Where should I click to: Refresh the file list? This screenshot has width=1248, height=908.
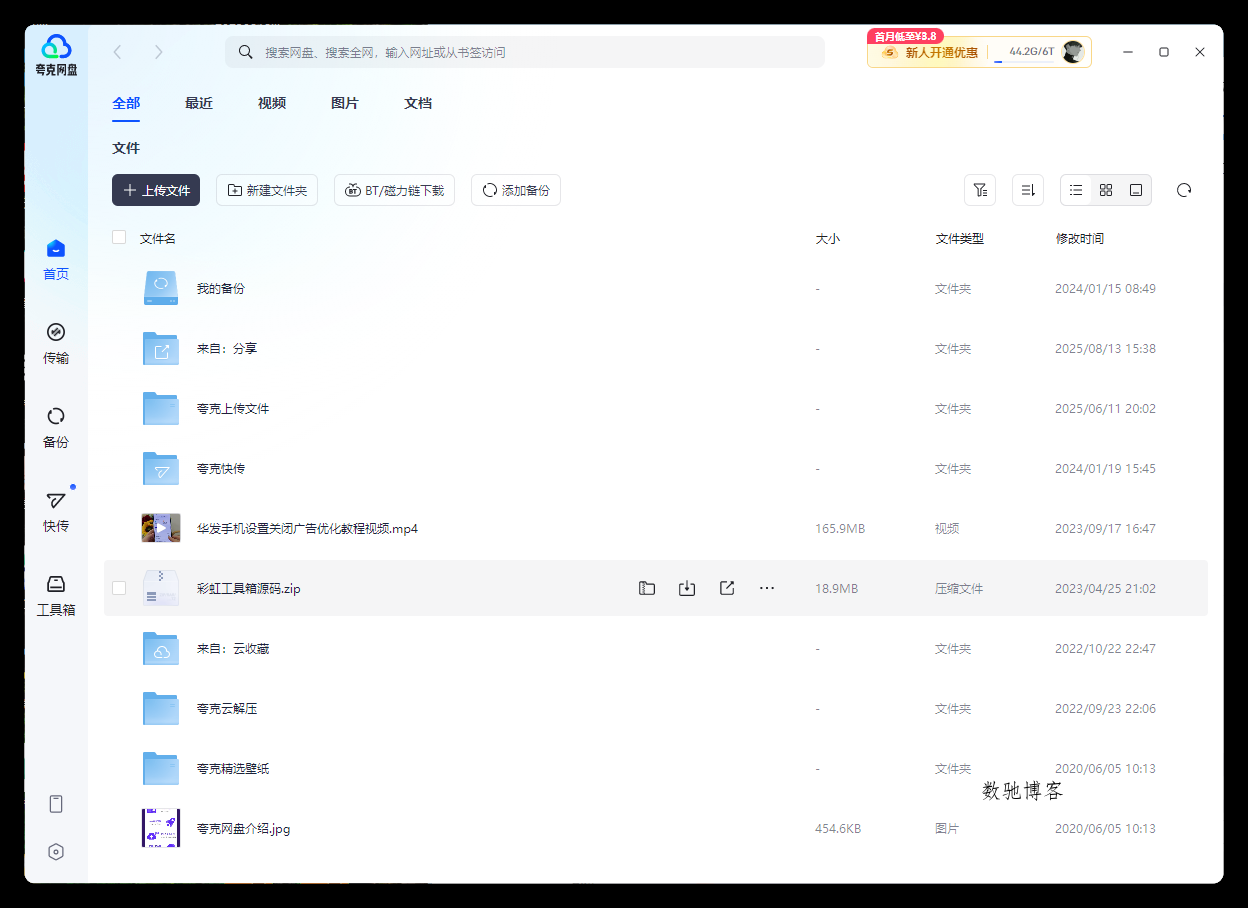coord(1184,190)
